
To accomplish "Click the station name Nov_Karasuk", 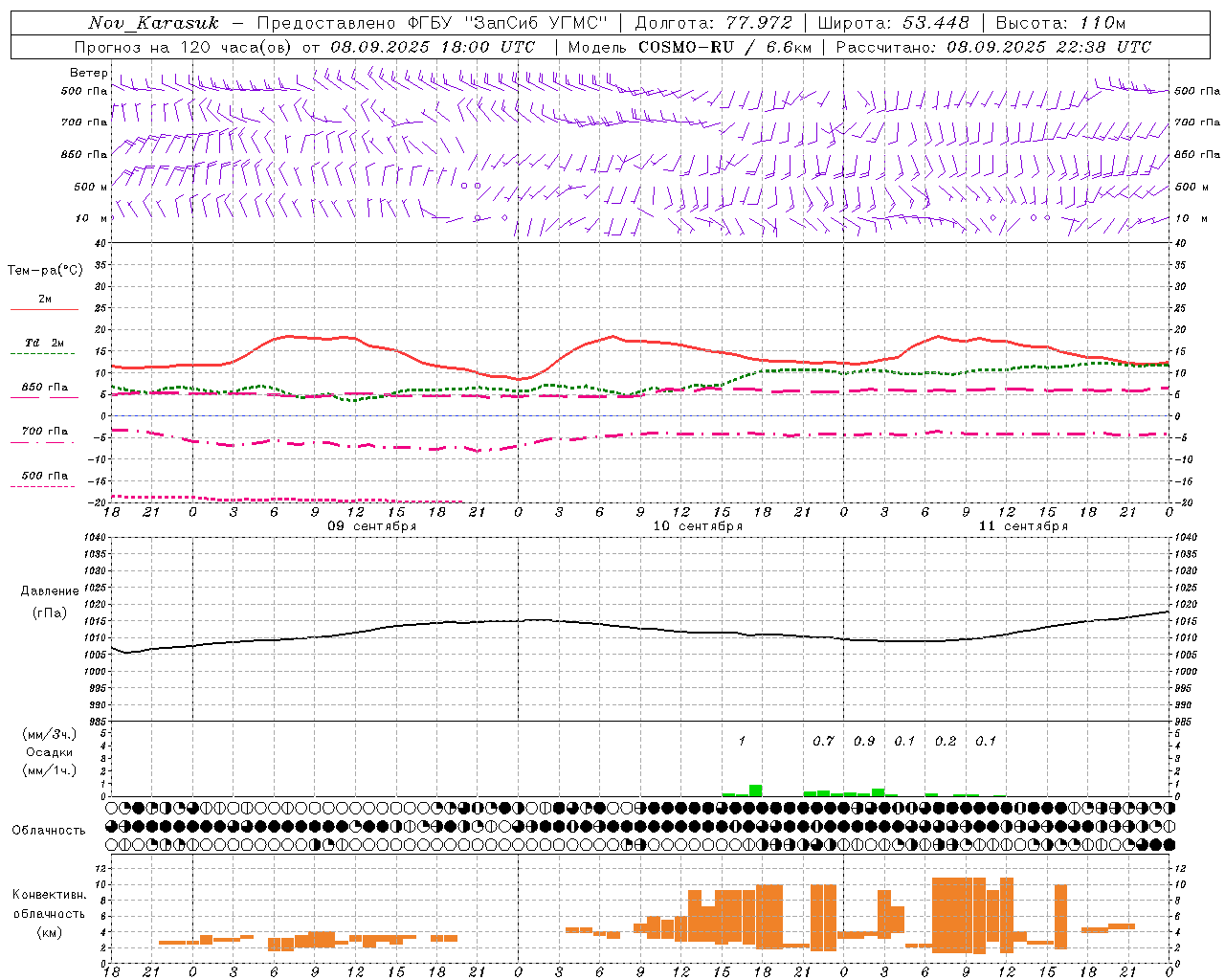I will point(154,23).
